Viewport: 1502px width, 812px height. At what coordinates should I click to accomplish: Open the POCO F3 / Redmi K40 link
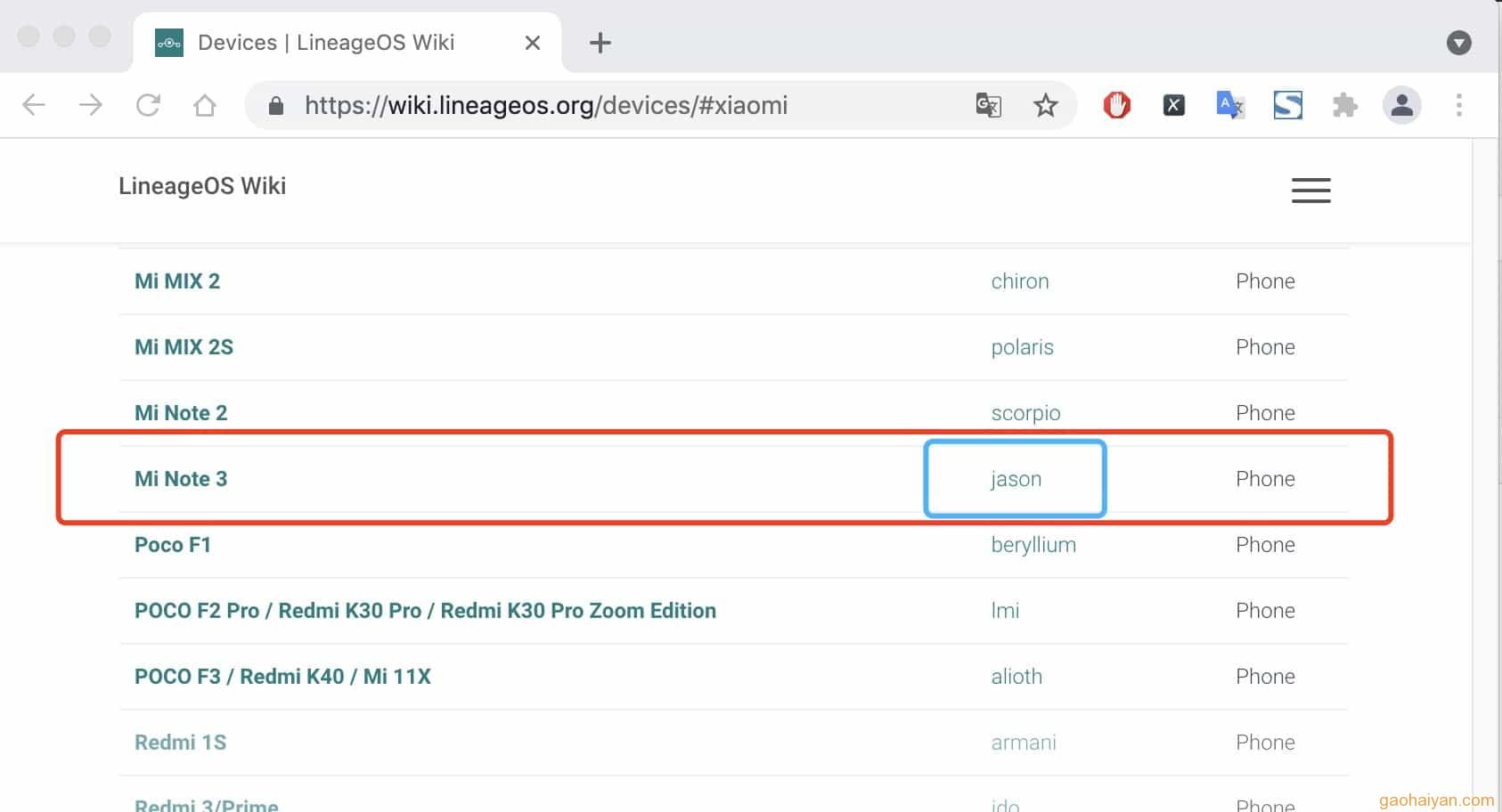pos(282,676)
